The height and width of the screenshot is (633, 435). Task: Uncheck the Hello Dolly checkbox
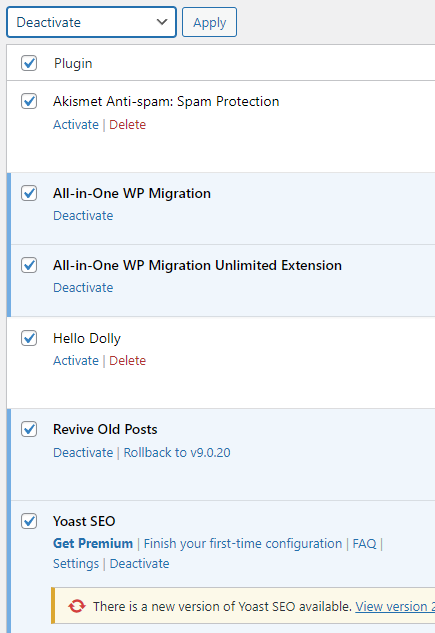(29, 338)
